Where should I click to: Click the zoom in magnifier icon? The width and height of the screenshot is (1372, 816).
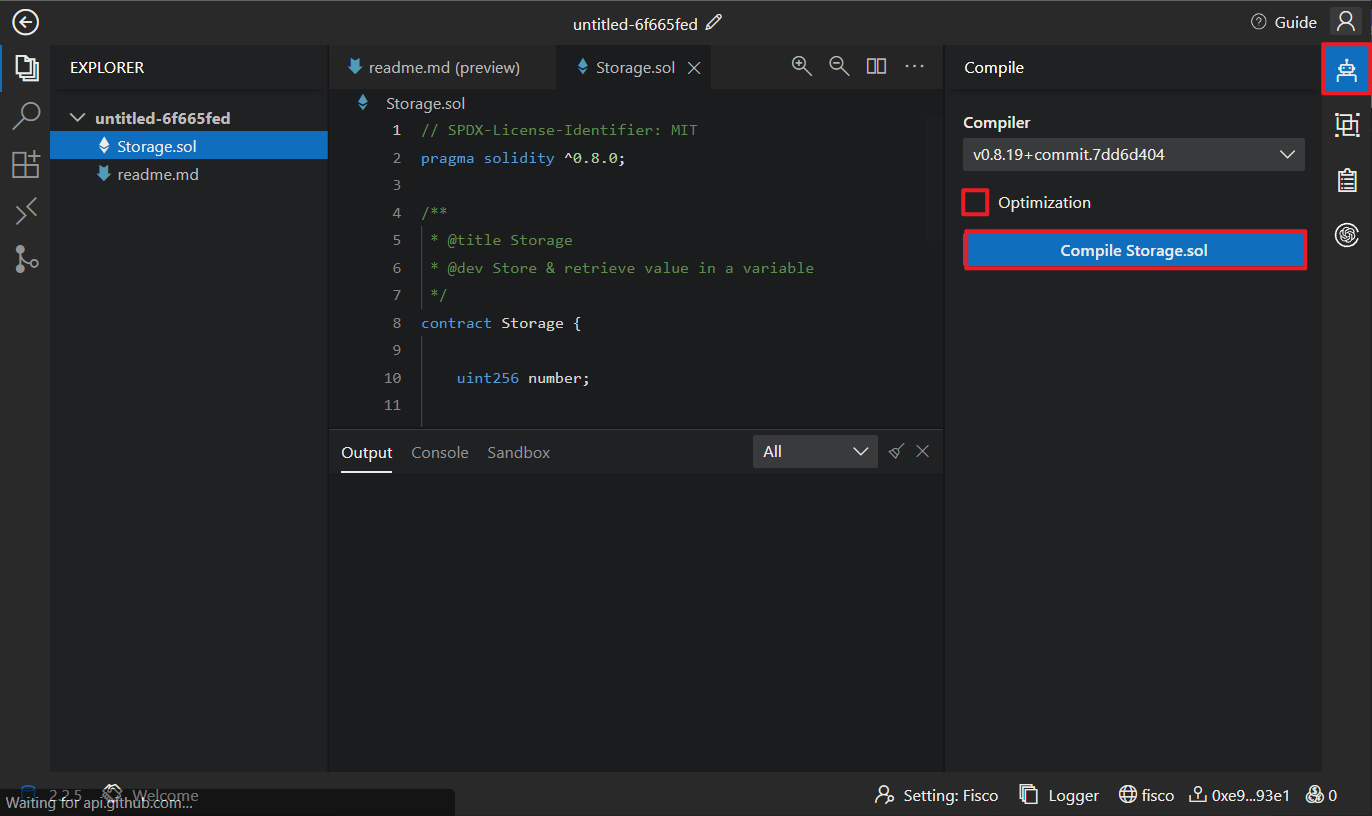coord(801,66)
